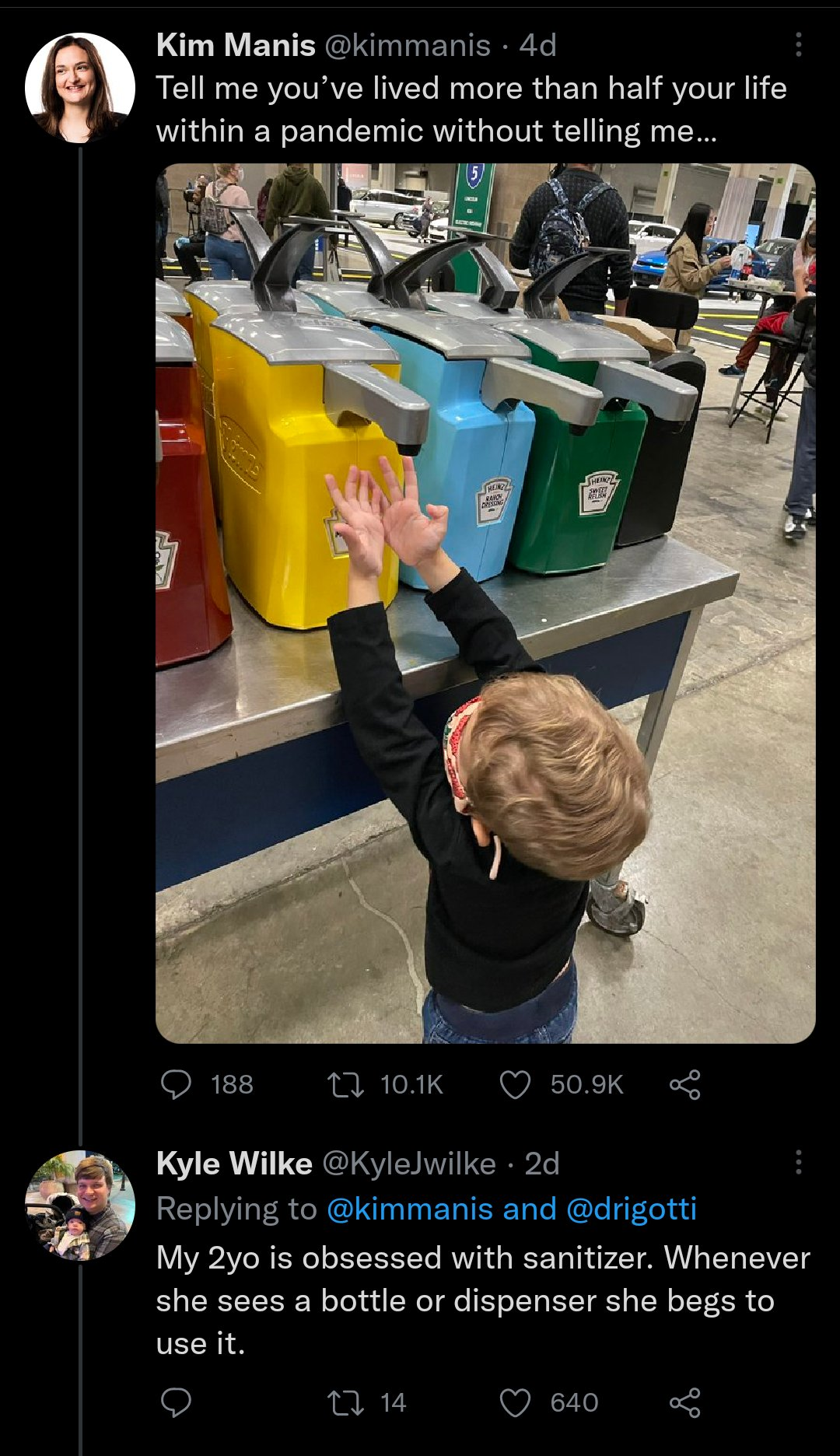This screenshot has width=840, height=1456.
Task: Retweet Kyle Wilke's reply
Action: (x=345, y=1402)
